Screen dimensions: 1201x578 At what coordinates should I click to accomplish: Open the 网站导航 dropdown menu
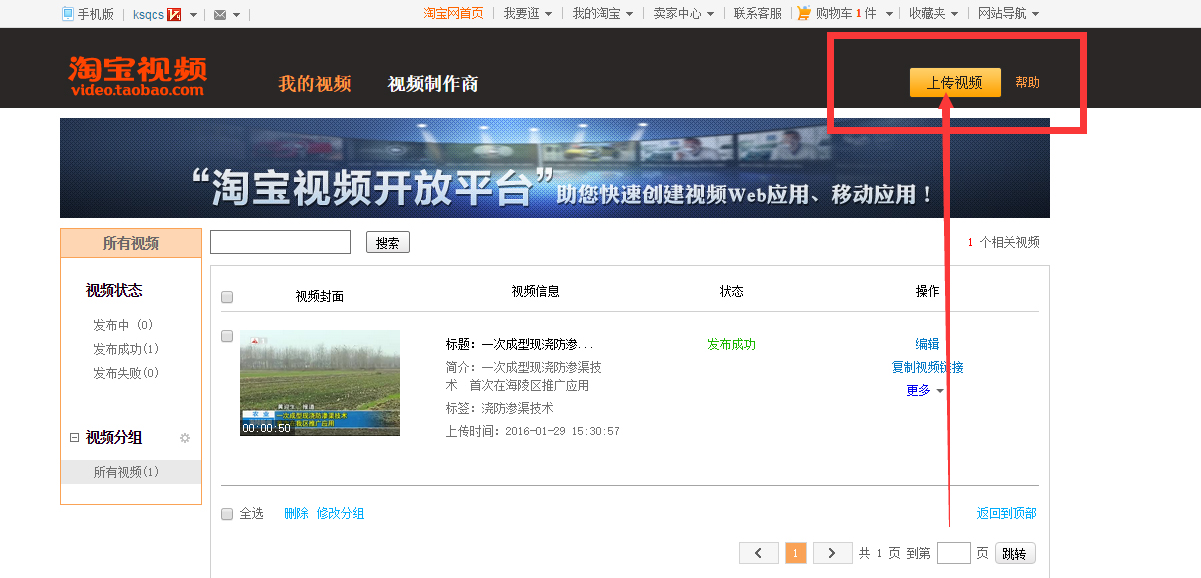coord(1008,14)
